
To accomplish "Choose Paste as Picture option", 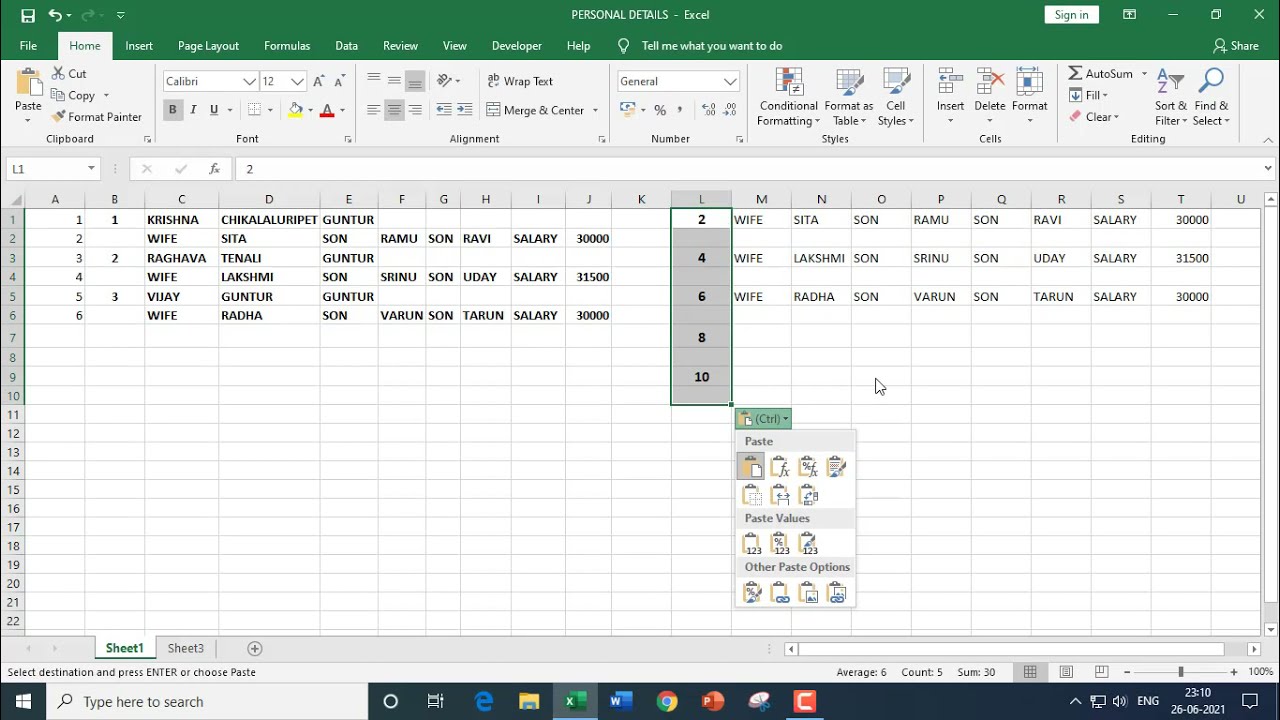I will tap(808, 592).
